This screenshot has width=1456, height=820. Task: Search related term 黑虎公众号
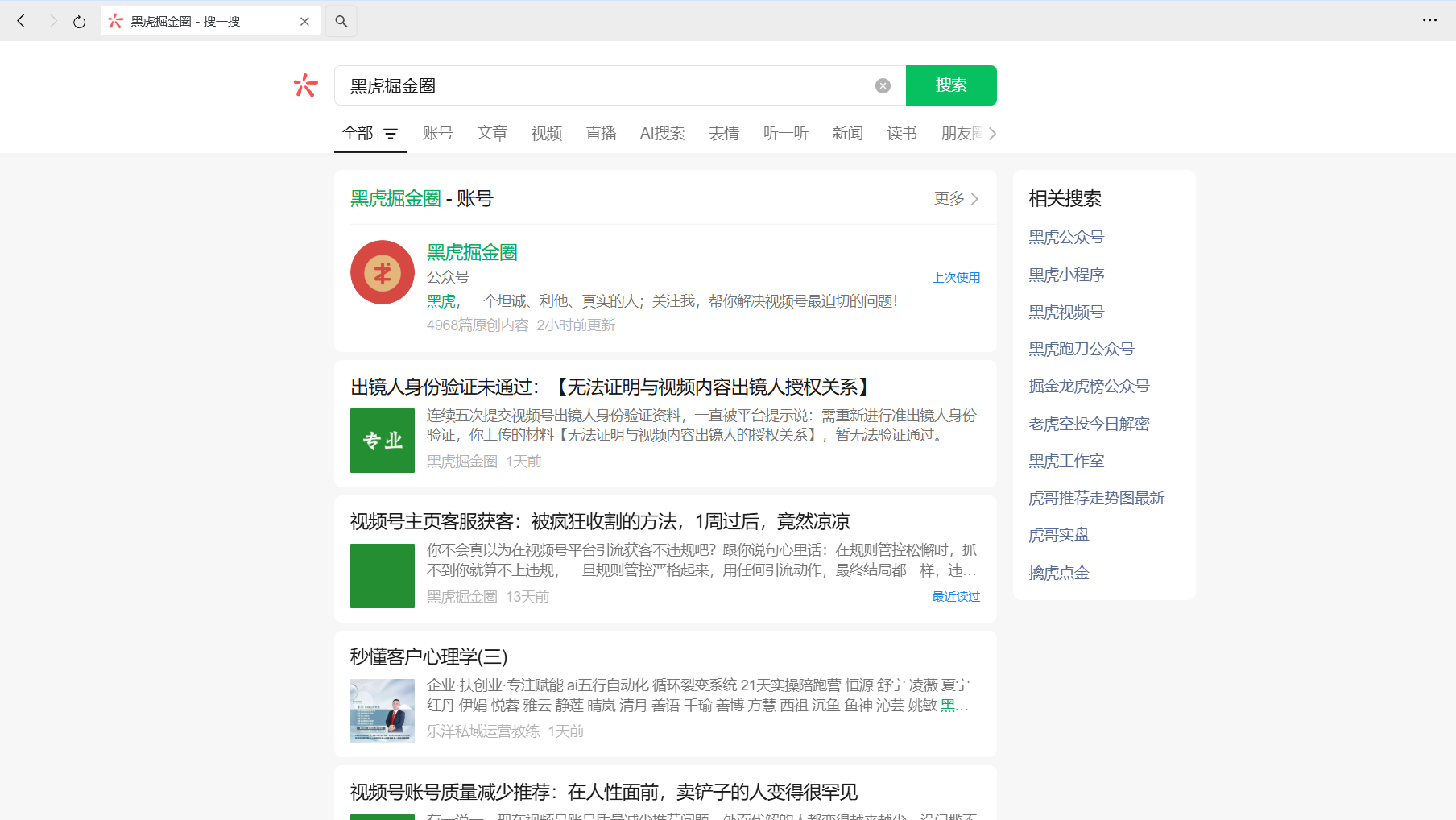point(1066,237)
